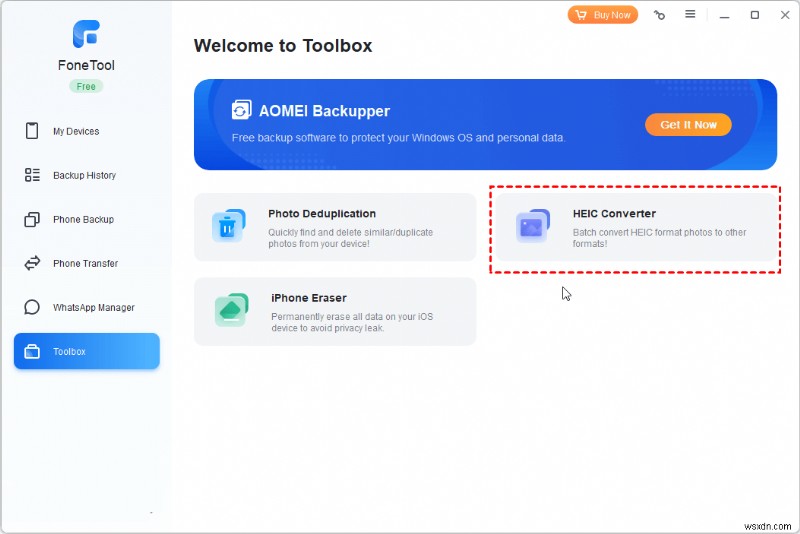Switch to Phone Transfer section
The width and height of the screenshot is (800, 534).
click(87, 263)
